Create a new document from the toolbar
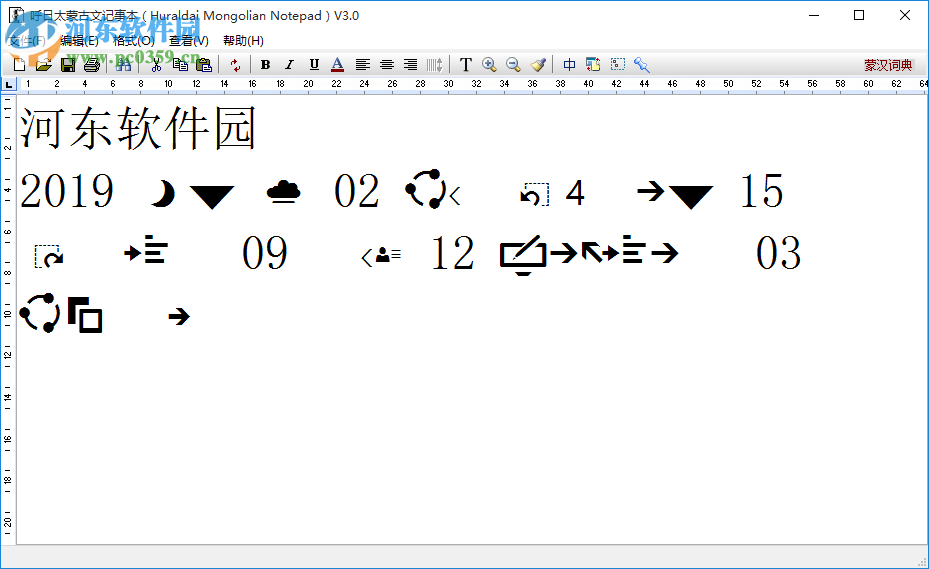The image size is (929, 569). (20, 65)
